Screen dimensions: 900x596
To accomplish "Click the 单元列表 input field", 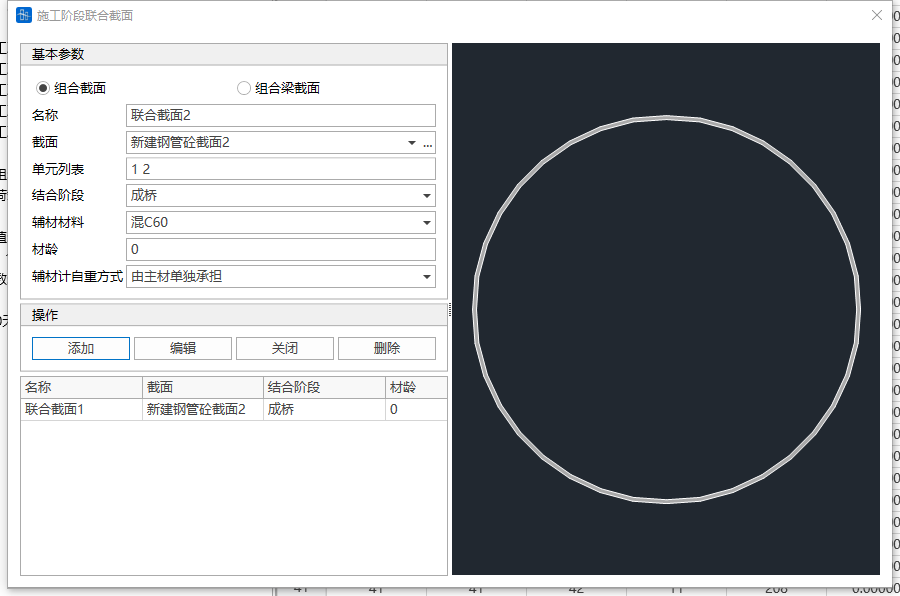I will pyautogui.click(x=281, y=169).
